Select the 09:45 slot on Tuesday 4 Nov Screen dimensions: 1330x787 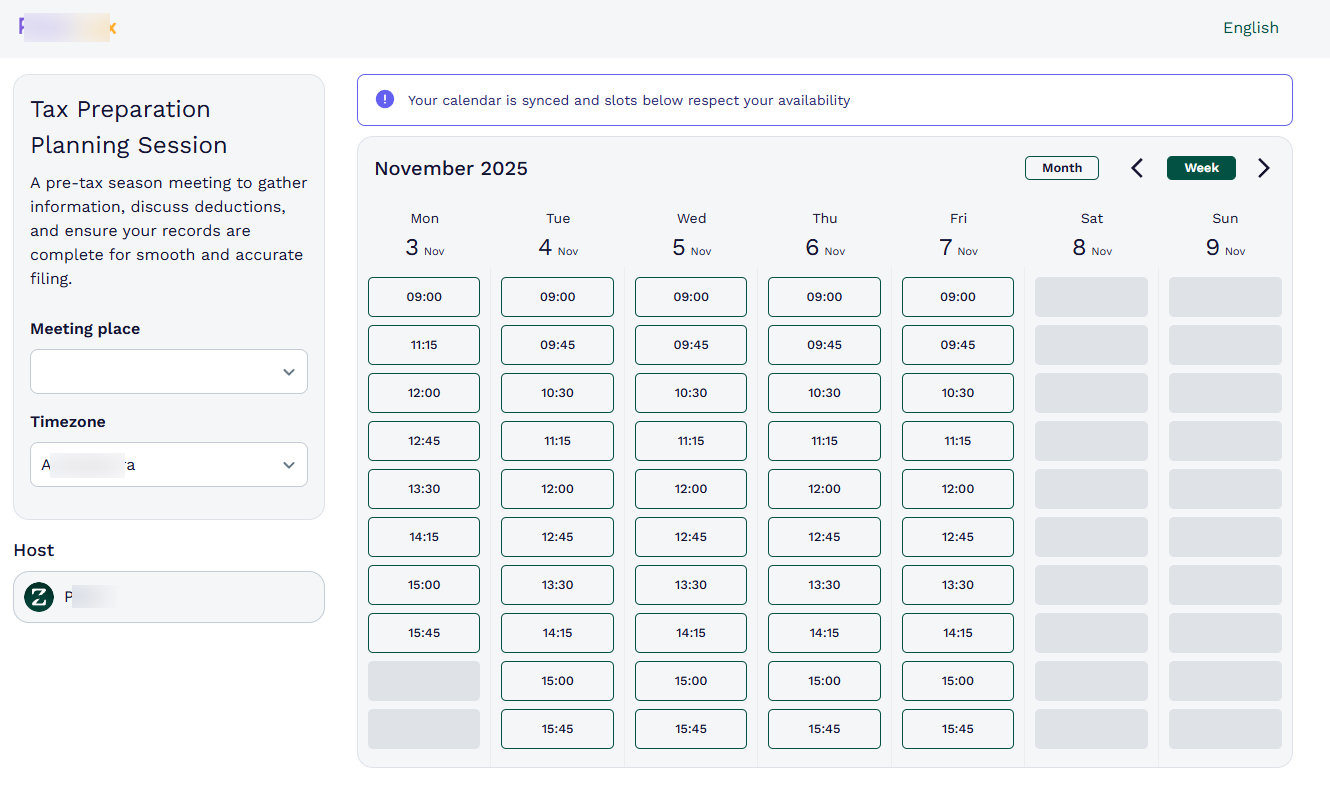point(557,344)
